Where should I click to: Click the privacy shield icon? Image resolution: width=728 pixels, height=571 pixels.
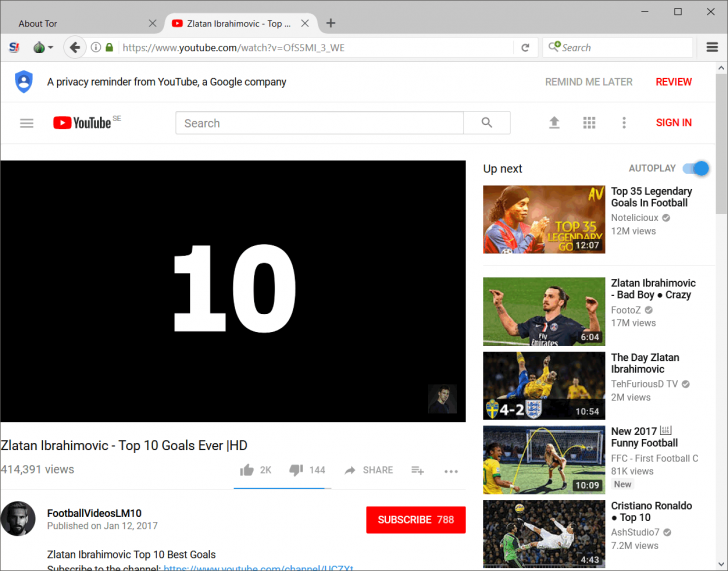24,82
